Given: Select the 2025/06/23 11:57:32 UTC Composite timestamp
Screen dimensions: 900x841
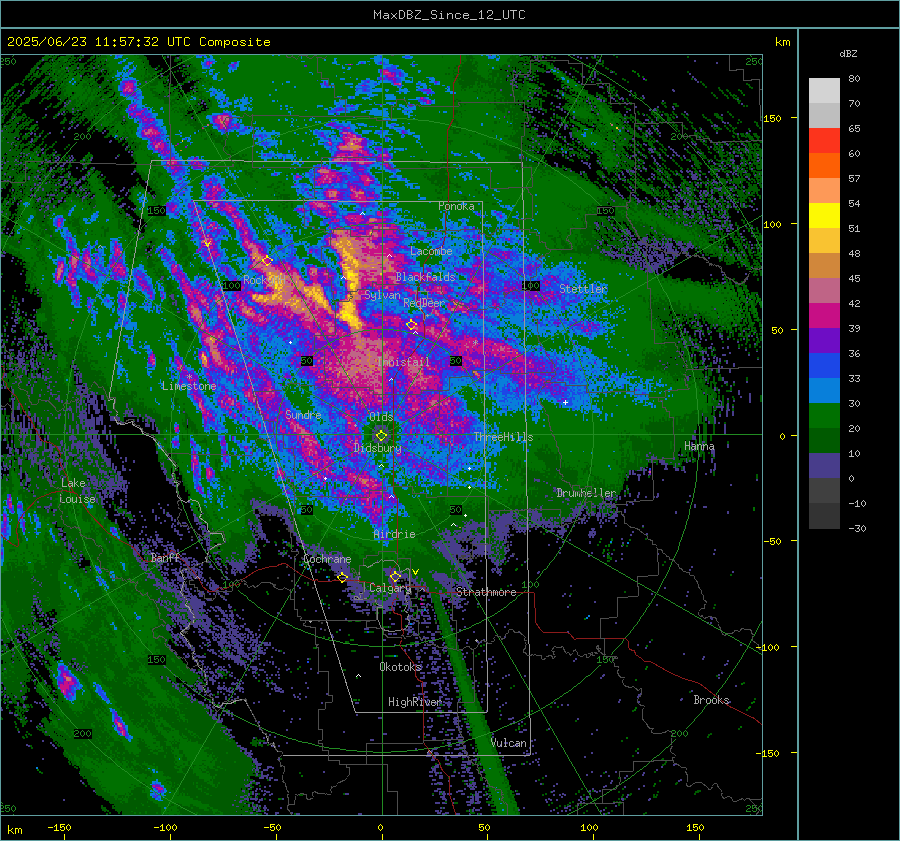Looking at the screenshot, I should tap(138, 42).
